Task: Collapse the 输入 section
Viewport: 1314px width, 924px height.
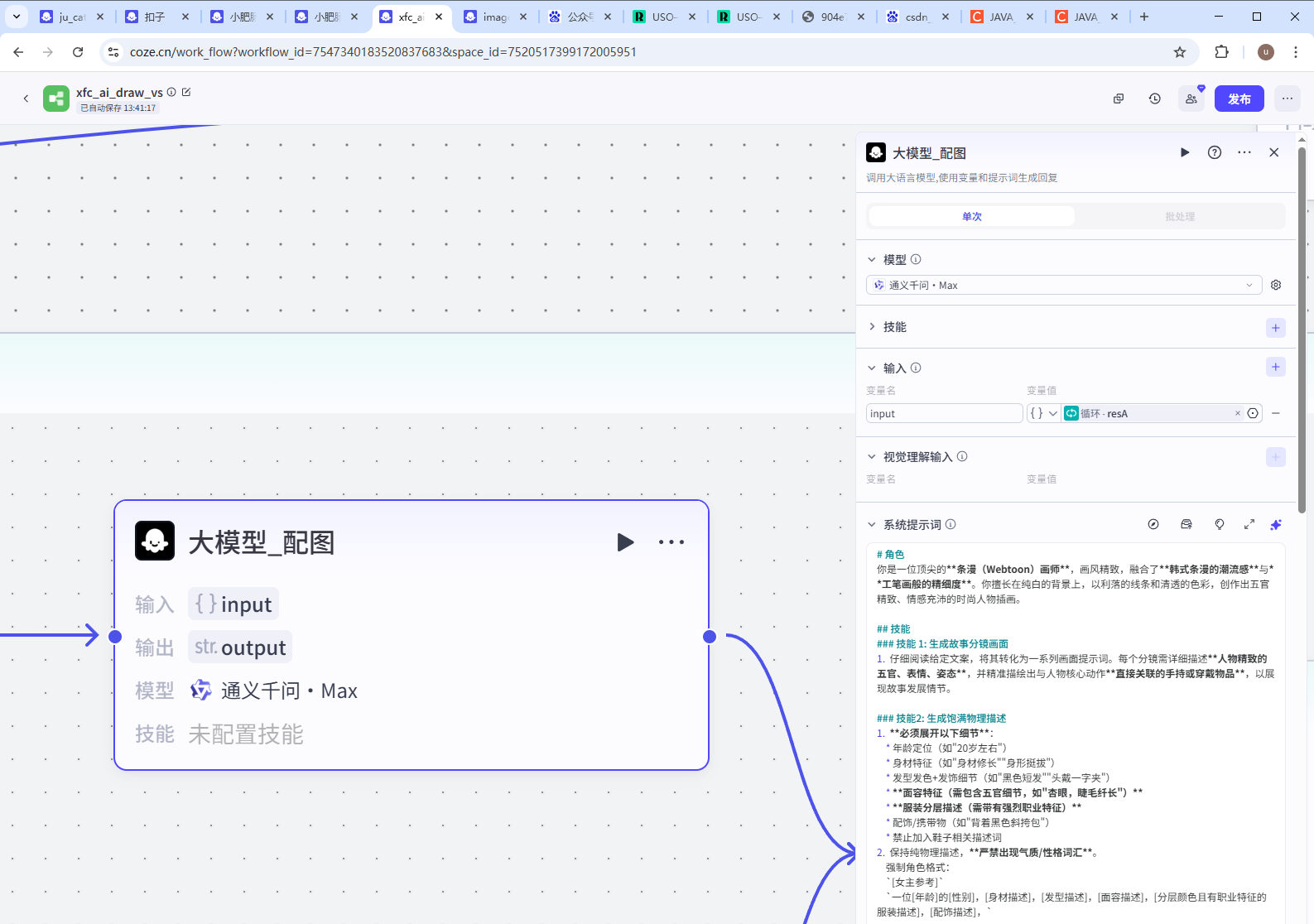Action: [872, 368]
